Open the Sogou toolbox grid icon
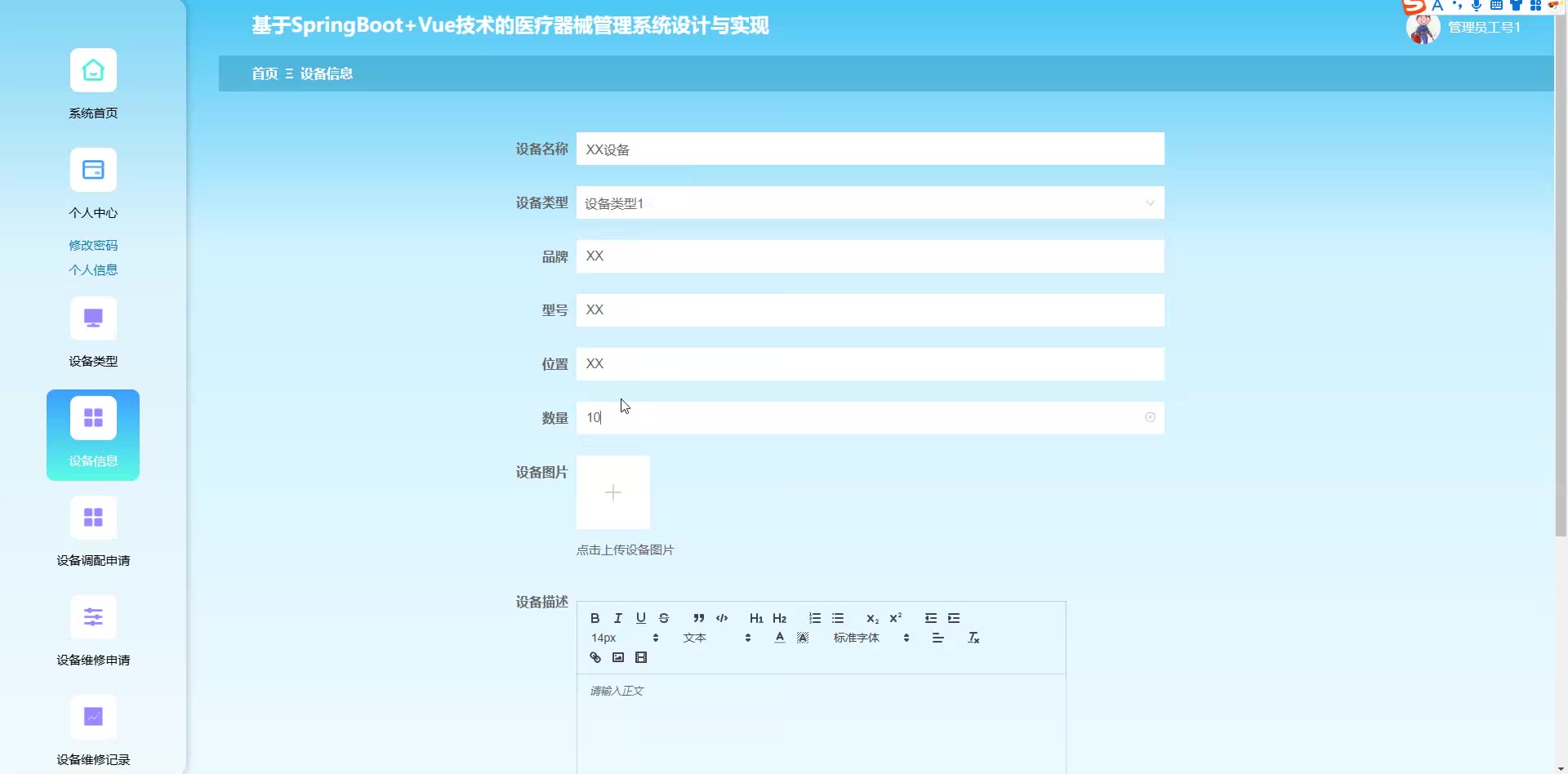Image resolution: width=1568 pixels, height=774 pixels. 1535,5
